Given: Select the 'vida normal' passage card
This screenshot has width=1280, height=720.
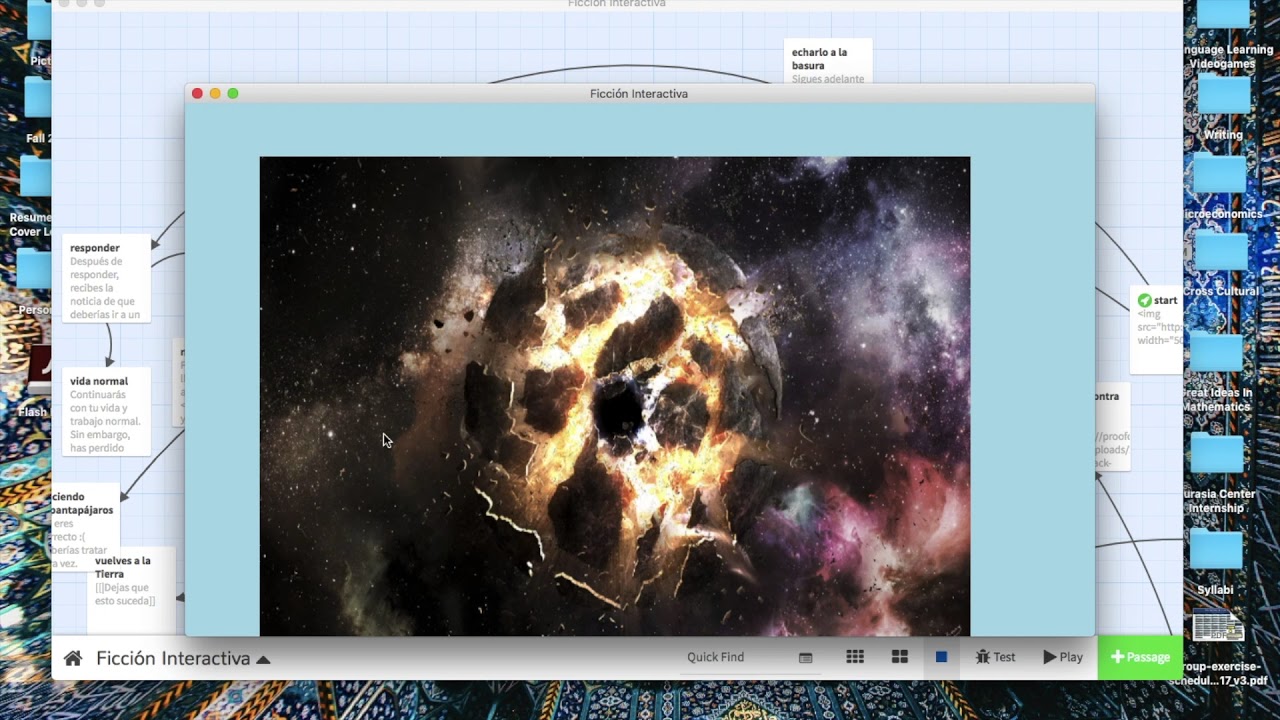Looking at the screenshot, I should click(107, 412).
